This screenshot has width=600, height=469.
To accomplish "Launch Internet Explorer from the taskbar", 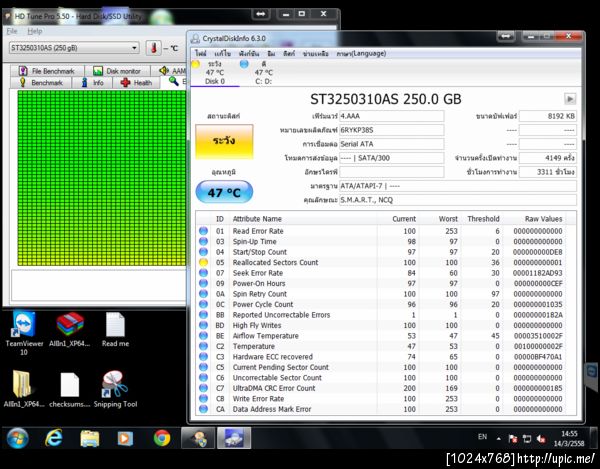I will (x=54, y=438).
